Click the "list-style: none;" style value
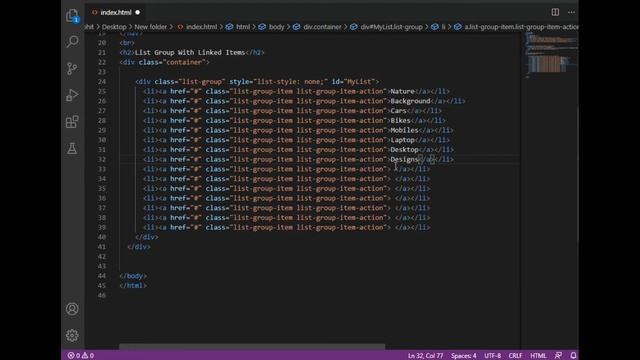This screenshot has height=360, width=640. coord(290,82)
